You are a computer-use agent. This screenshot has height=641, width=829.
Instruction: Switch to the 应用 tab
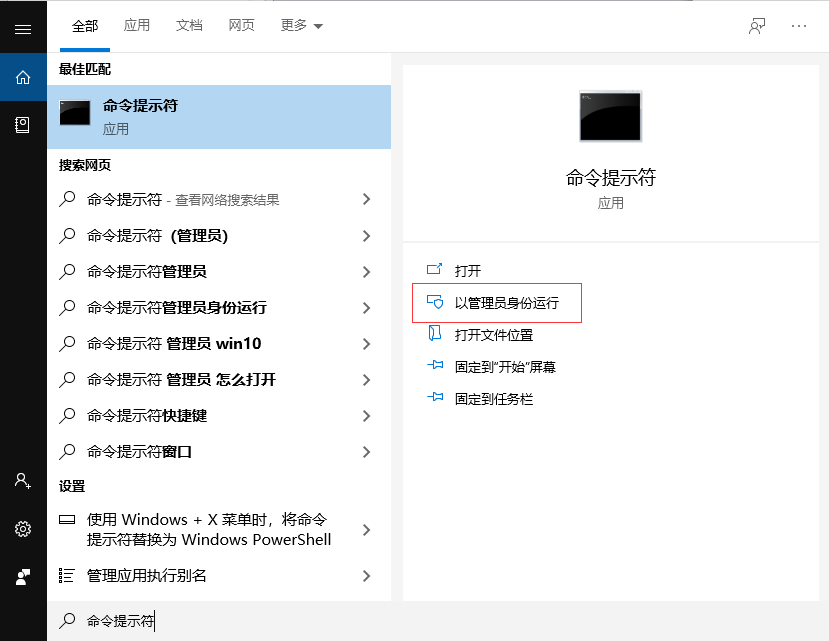(x=137, y=25)
